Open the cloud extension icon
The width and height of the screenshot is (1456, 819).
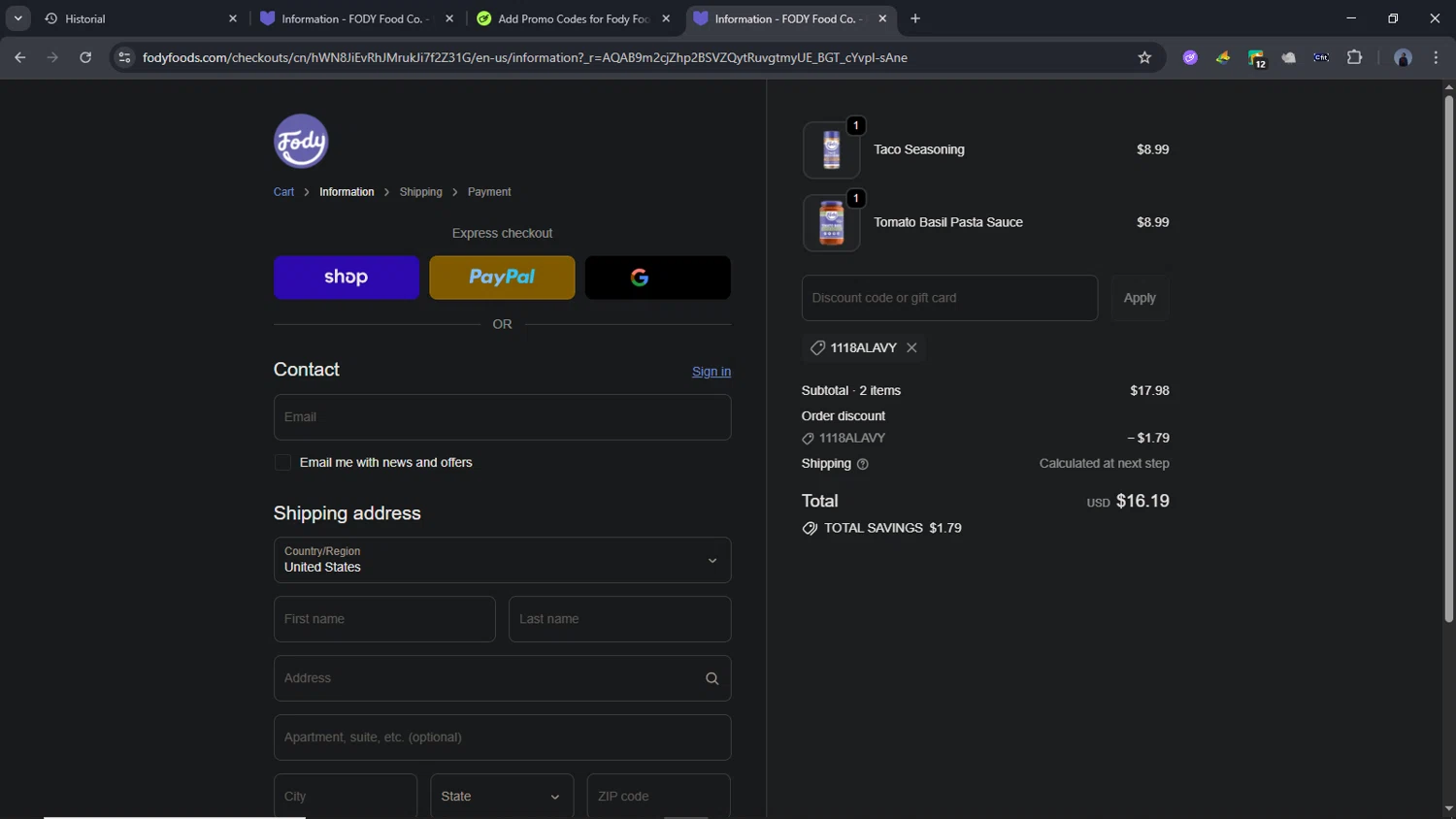pyautogui.click(x=1289, y=57)
